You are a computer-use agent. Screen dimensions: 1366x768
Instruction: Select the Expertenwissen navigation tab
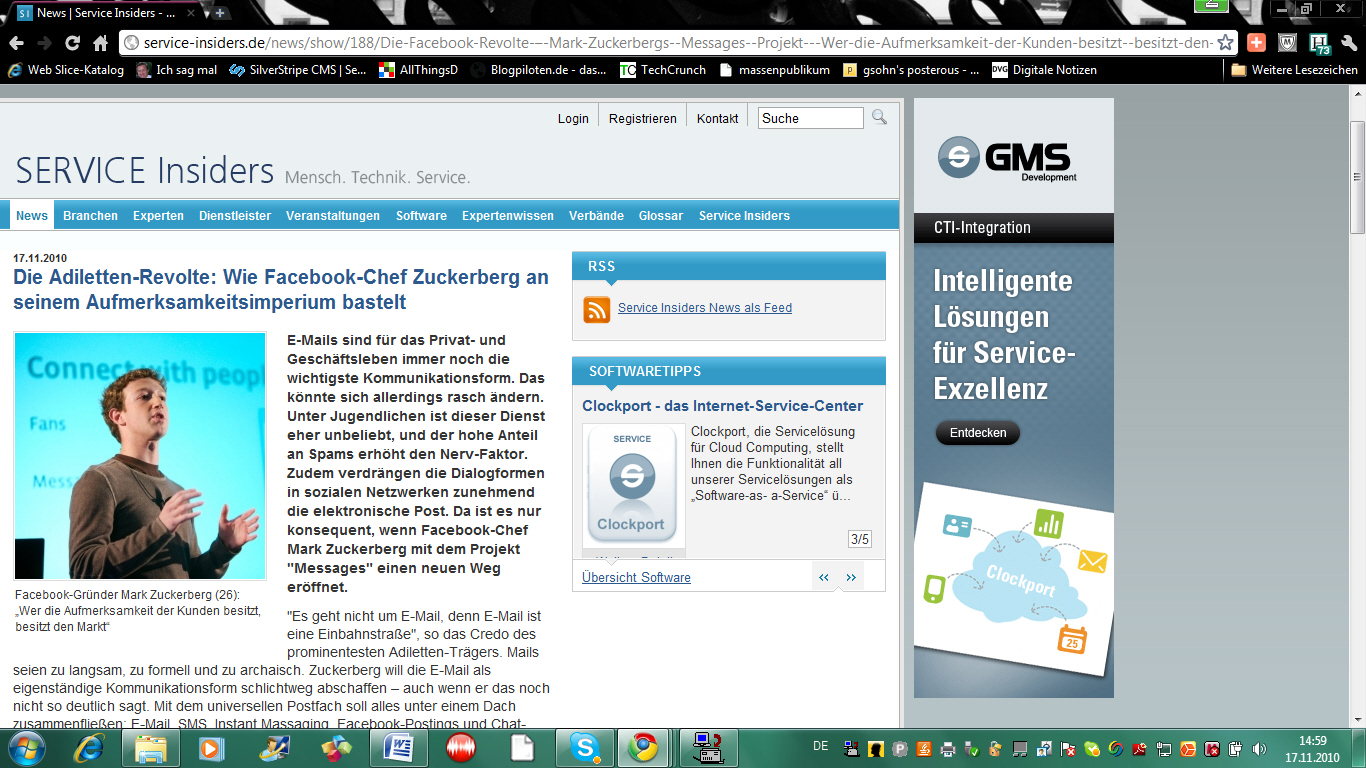[x=507, y=216]
